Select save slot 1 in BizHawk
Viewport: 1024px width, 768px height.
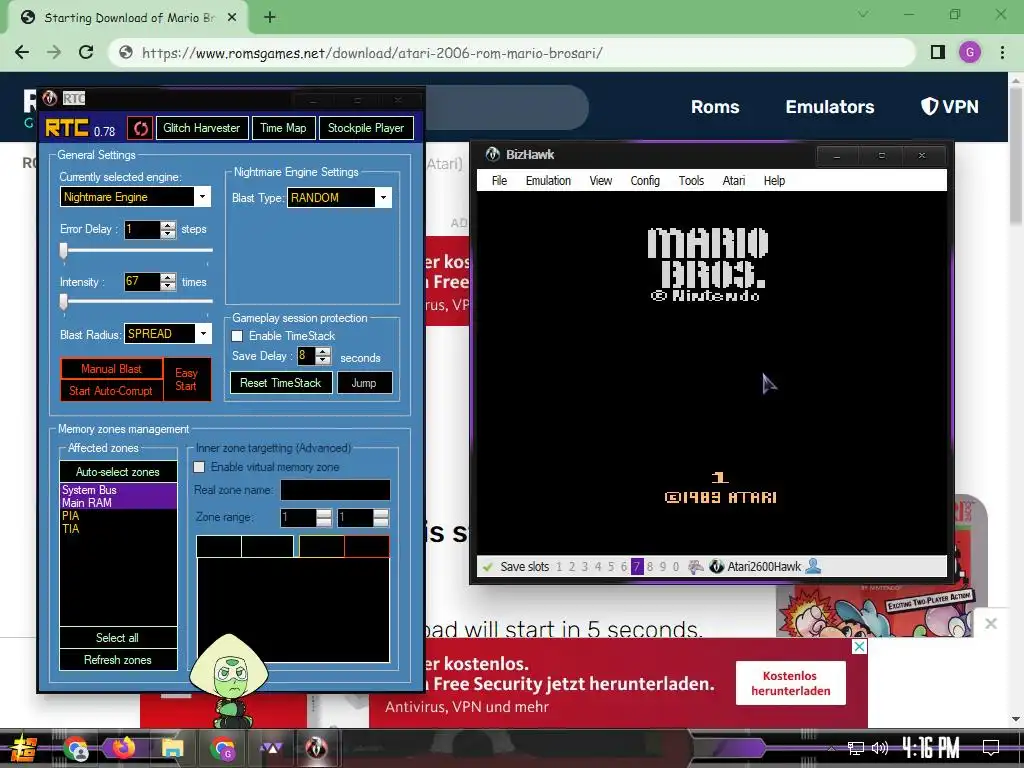pos(559,567)
